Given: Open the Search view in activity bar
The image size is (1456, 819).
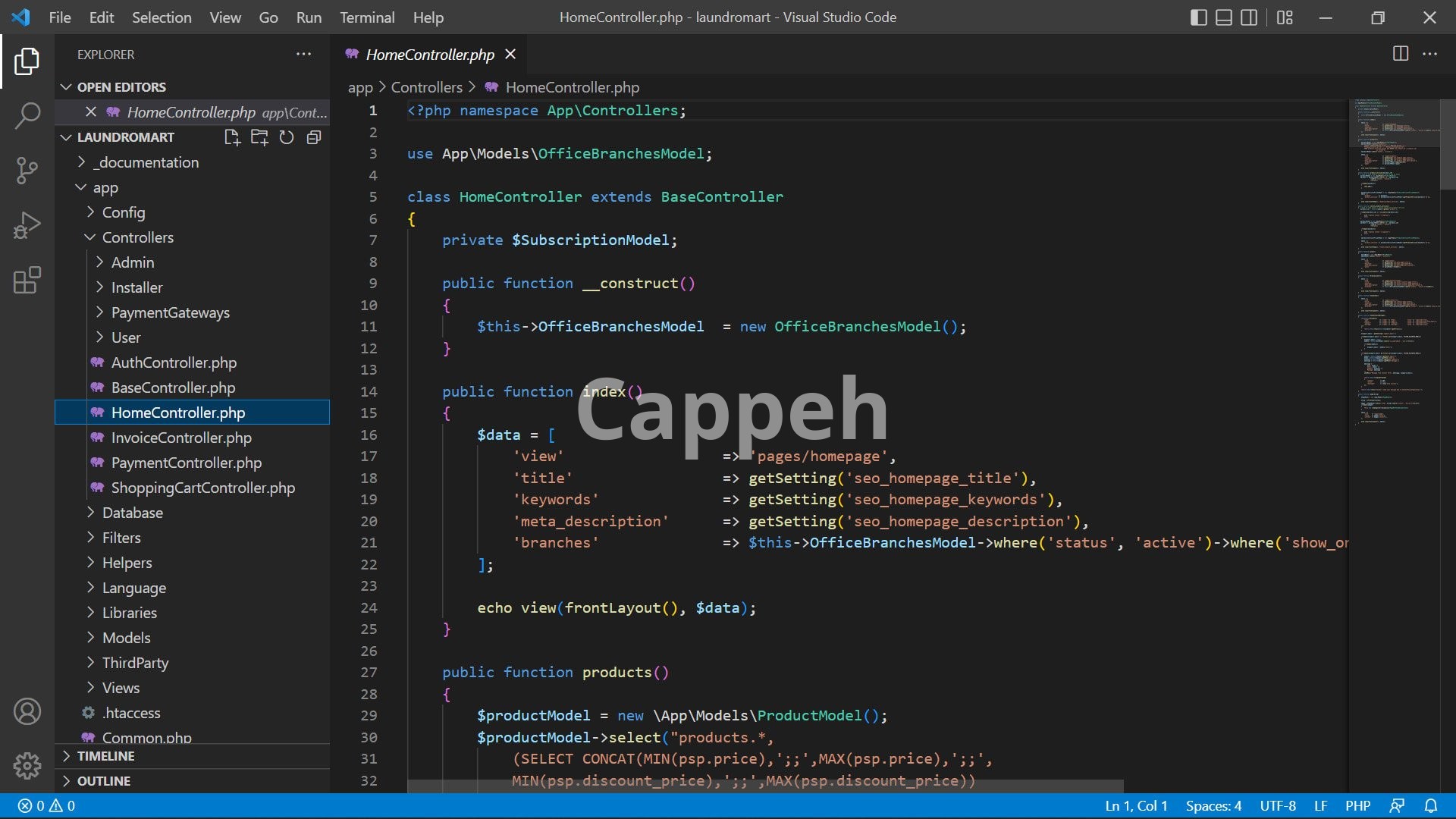Looking at the screenshot, I should [x=27, y=116].
